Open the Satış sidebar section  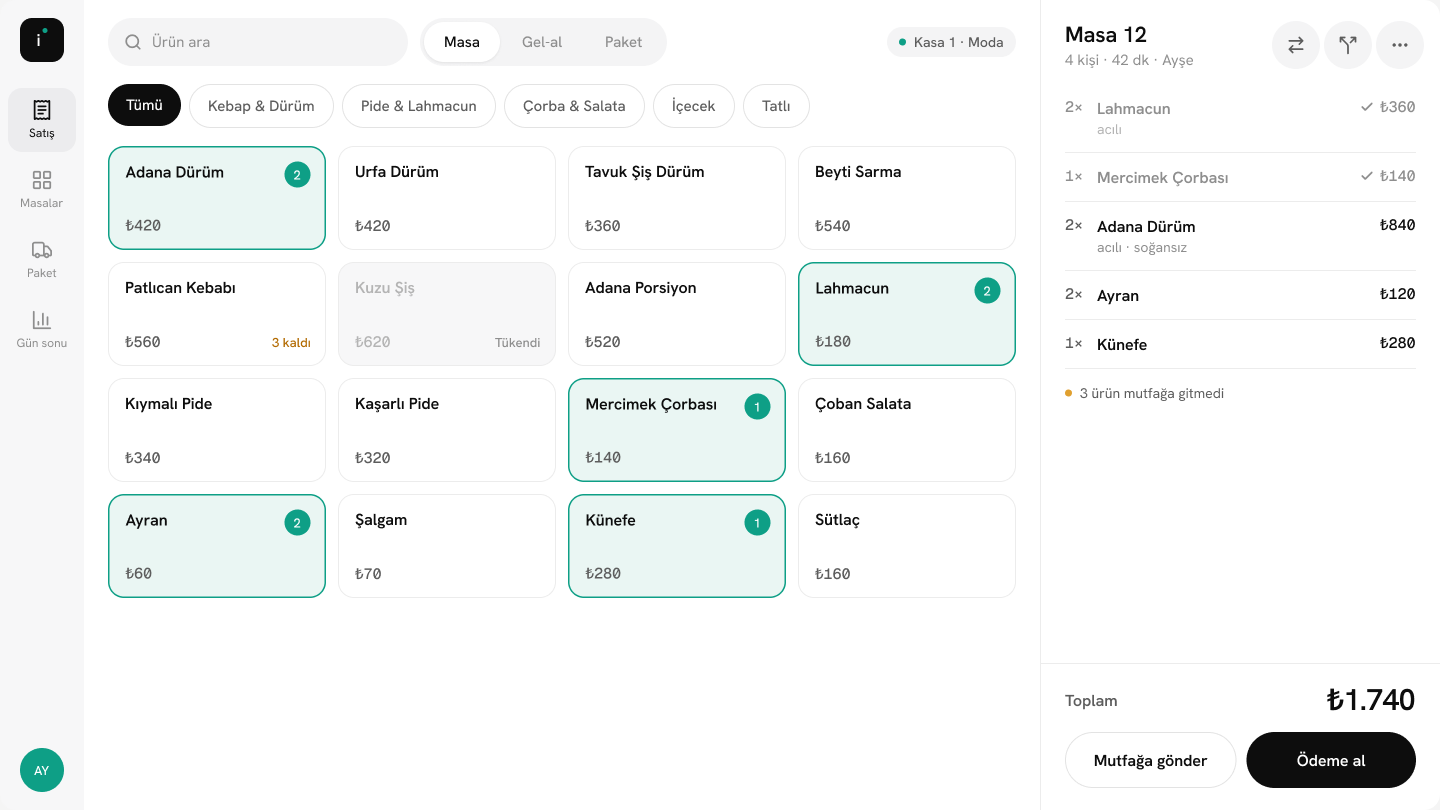click(42, 120)
